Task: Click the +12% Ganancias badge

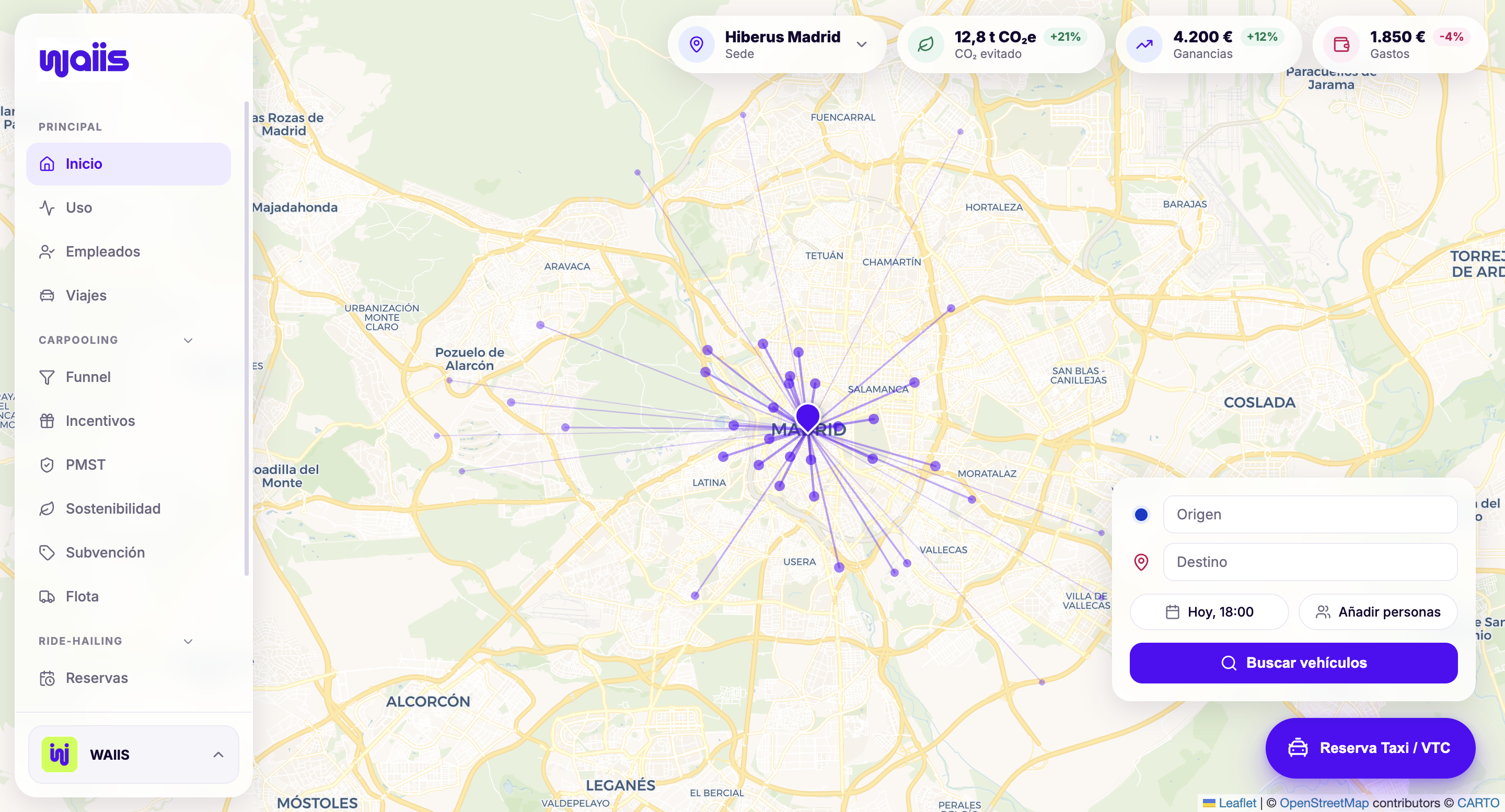Action: pos(1262,37)
